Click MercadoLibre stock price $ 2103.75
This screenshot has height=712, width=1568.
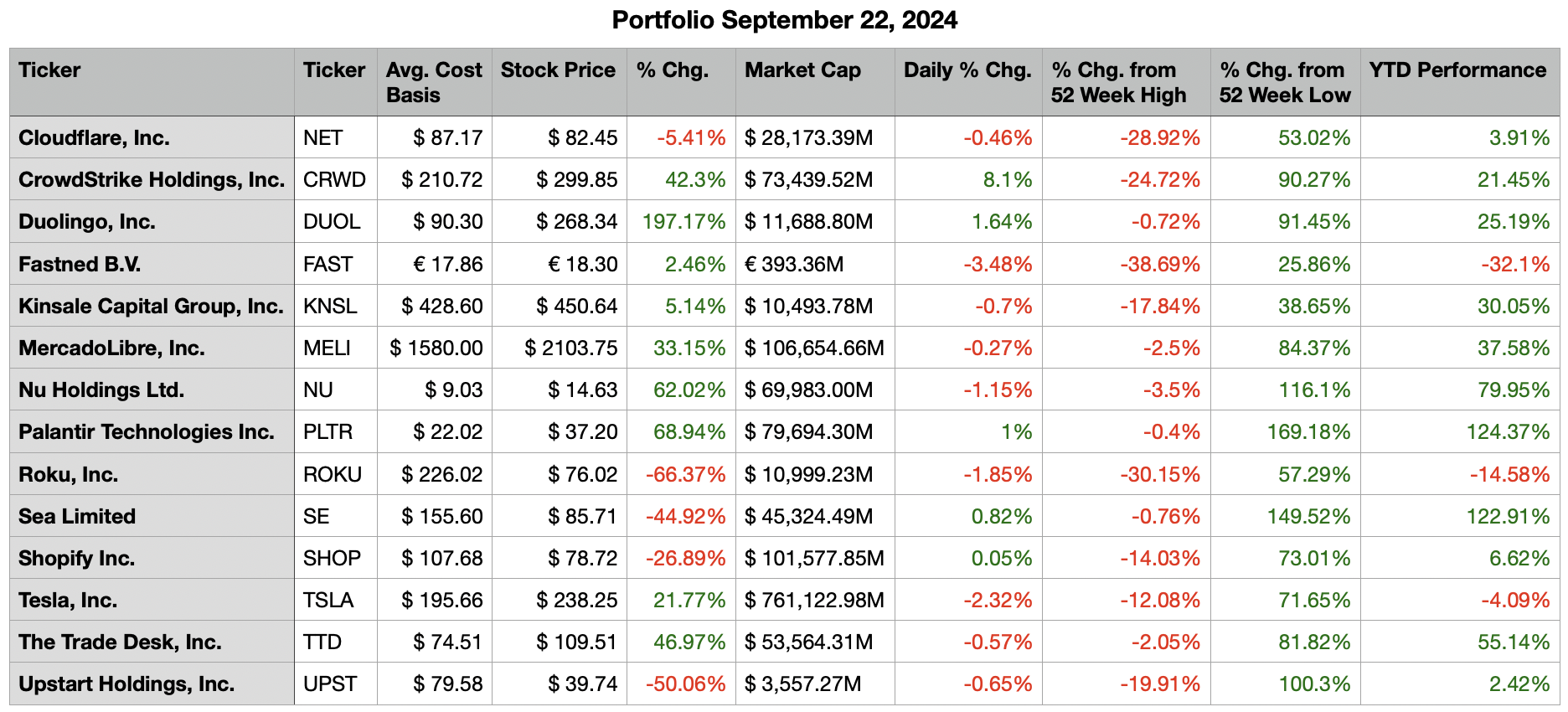tap(571, 348)
